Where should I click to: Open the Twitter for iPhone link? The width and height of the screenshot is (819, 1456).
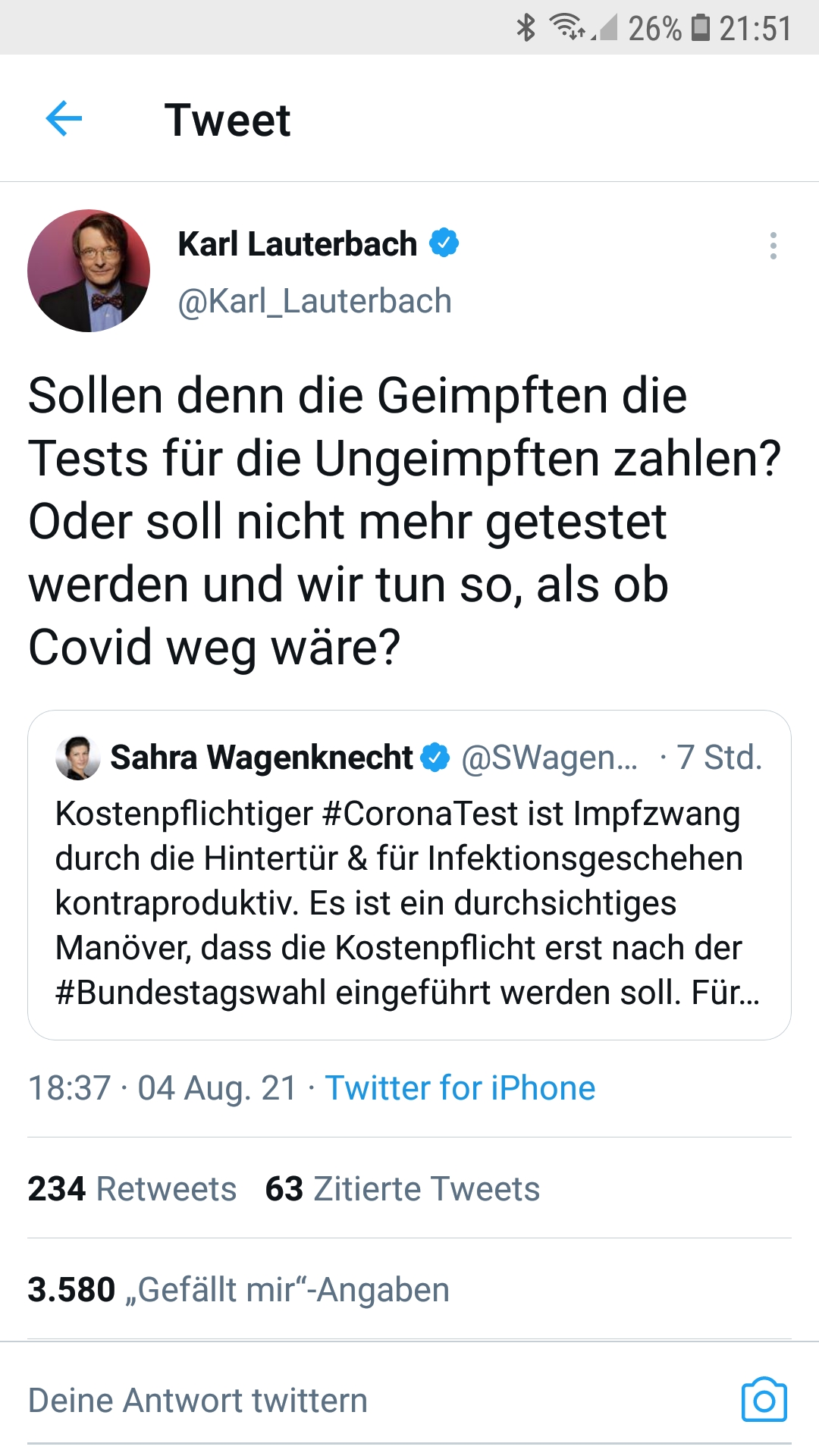(x=460, y=1088)
